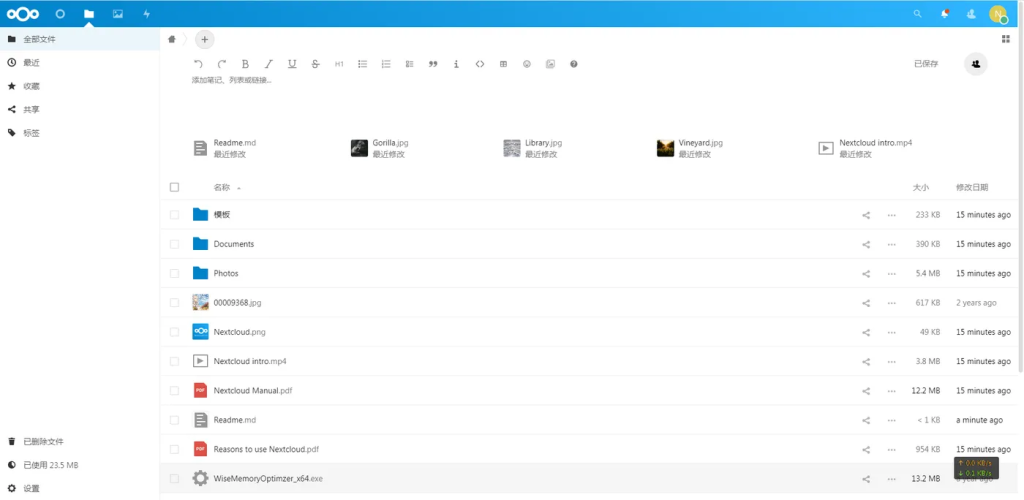Insert a blockquote in the editor
1024x500 pixels.
point(433,64)
